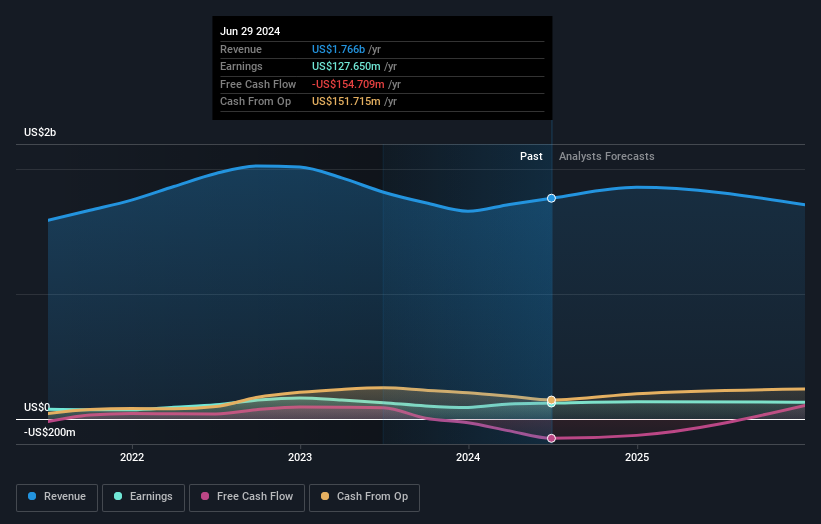
Task: Toggle the Free Cash Flow legend button
Action: pos(247,497)
